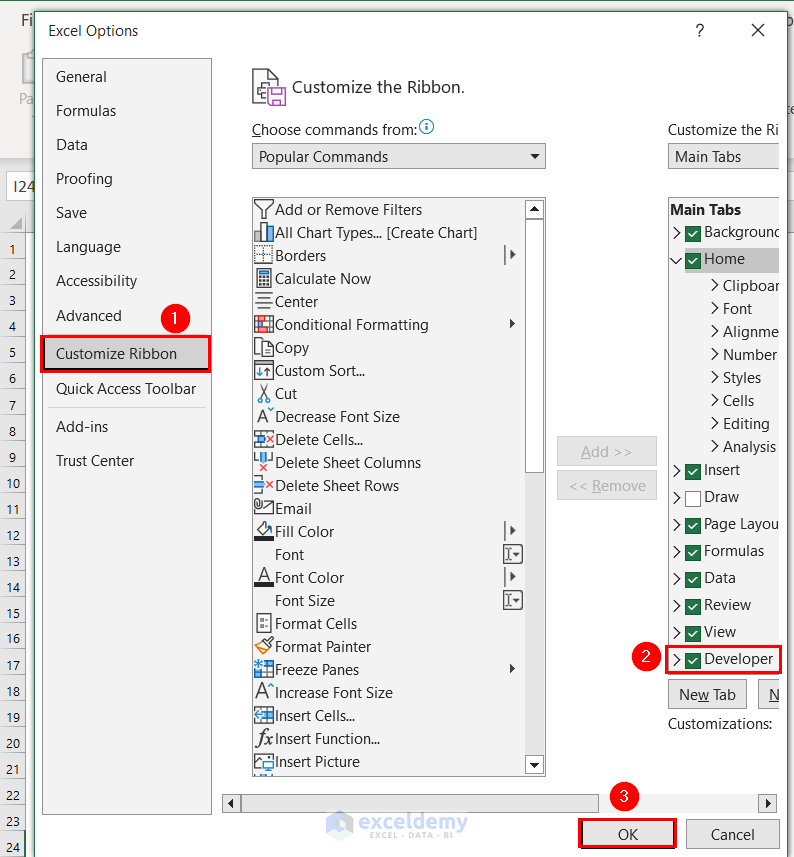Click the Add >> button
The width and height of the screenshot is (794, 857).
coord(607,451)
